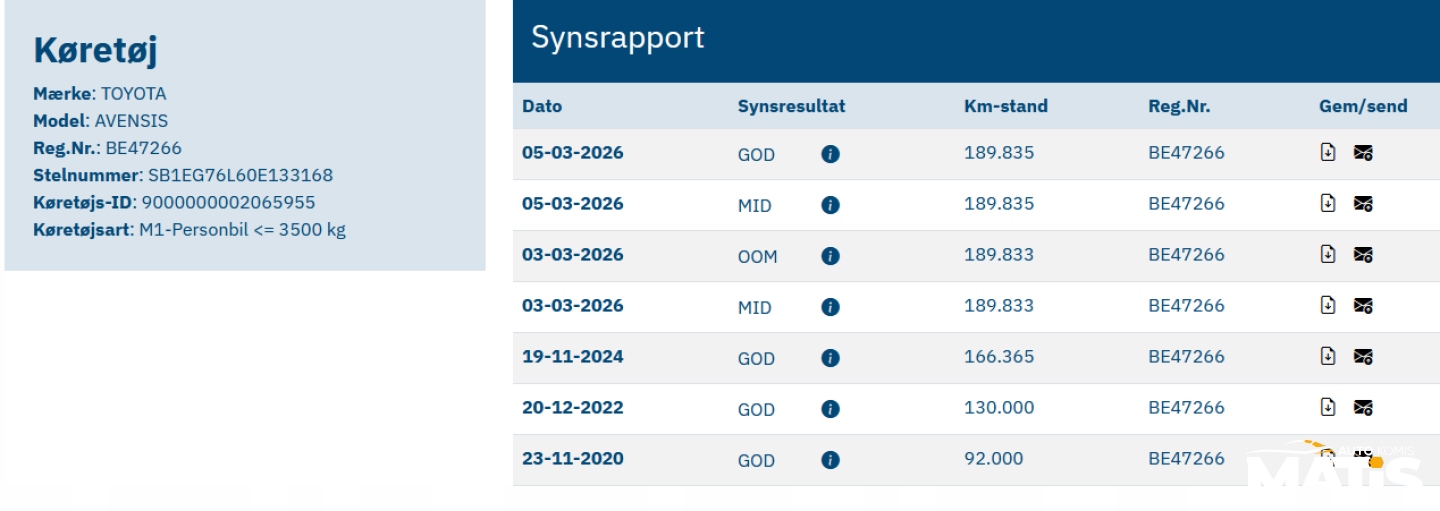The image size is (1440, 511).
Task: Download the 05-03-2026 GOD report
Action: pos(1328,152)
